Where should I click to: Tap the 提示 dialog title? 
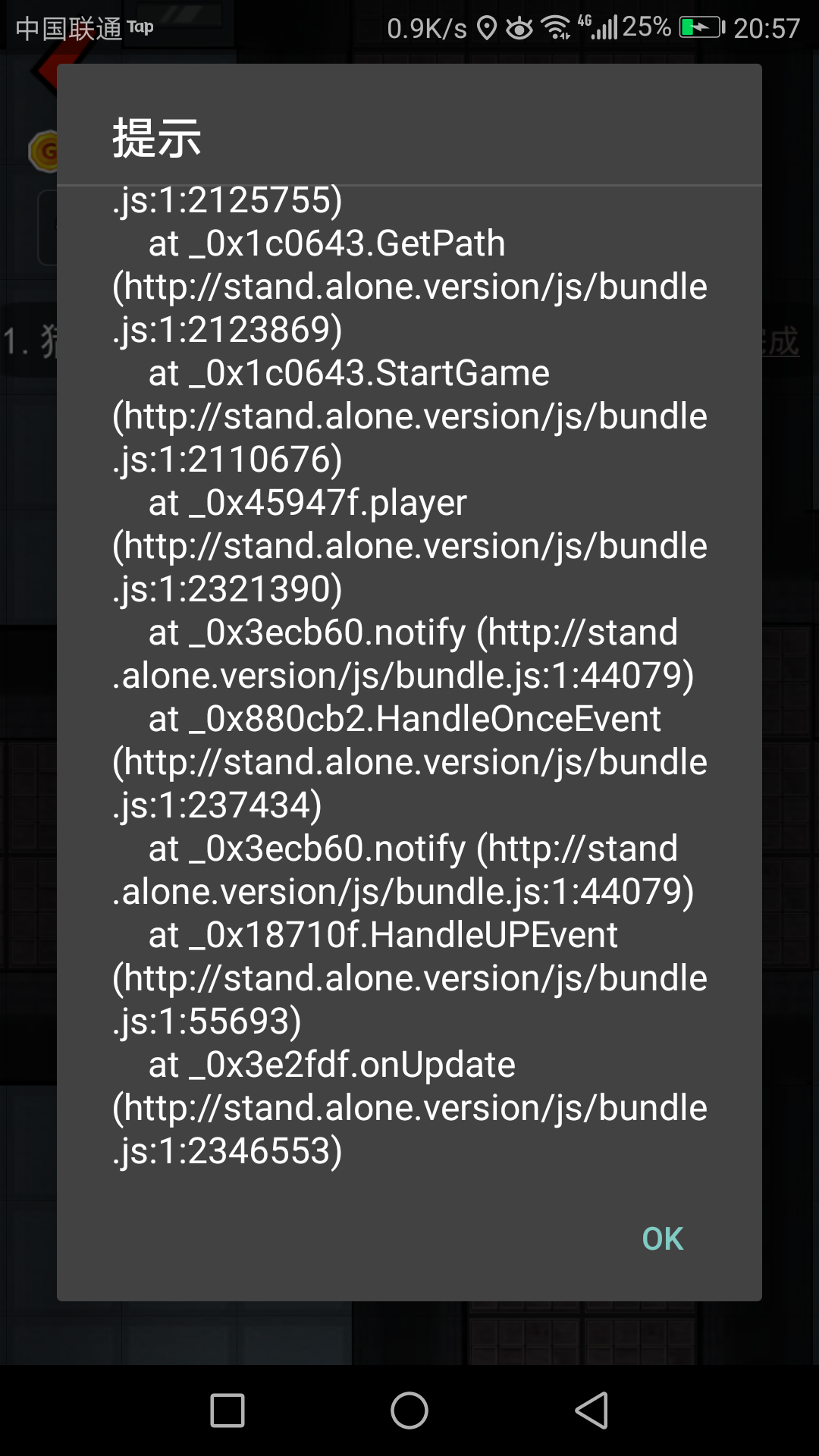157,138
